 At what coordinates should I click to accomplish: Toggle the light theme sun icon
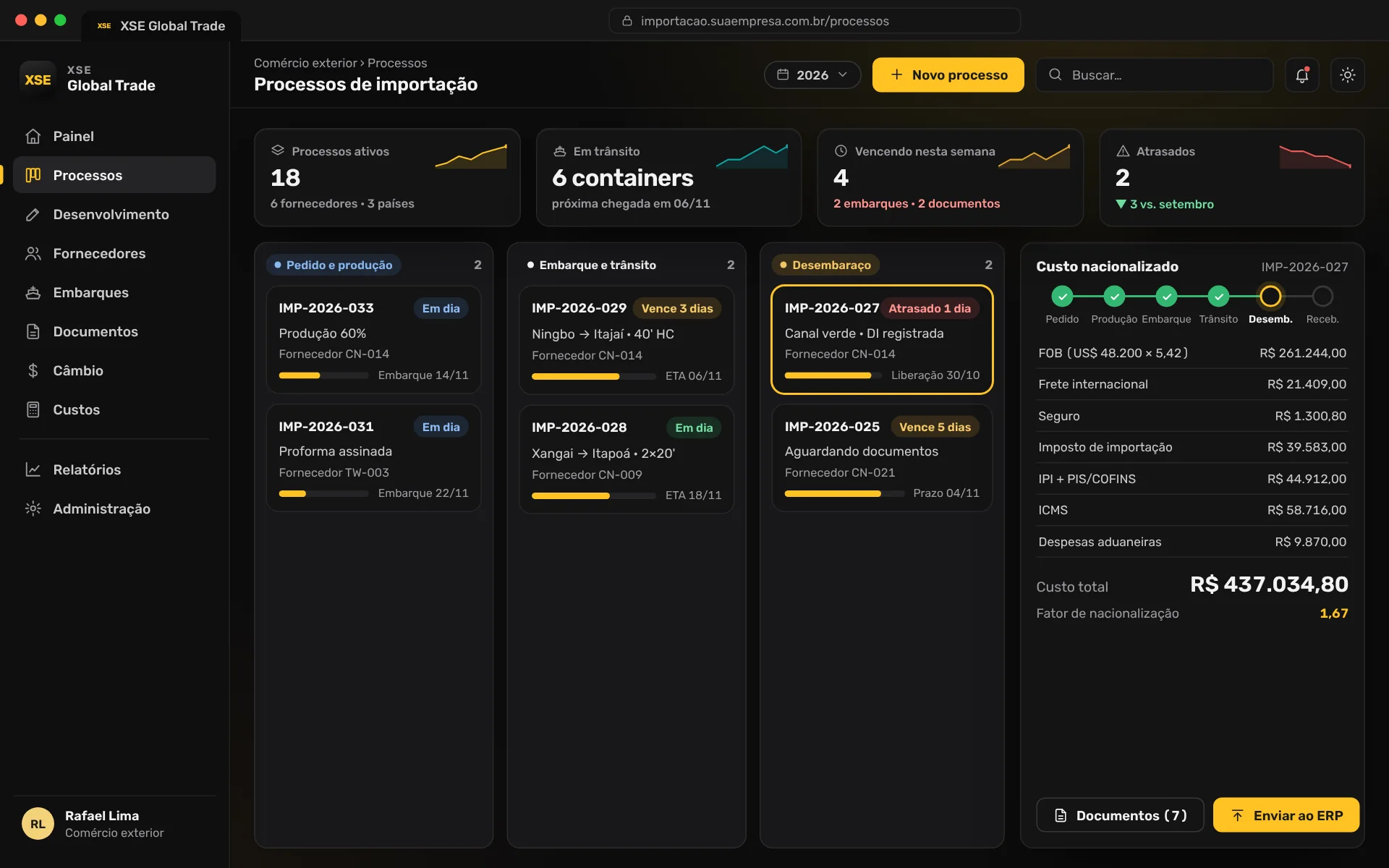tap(1347, 75)
